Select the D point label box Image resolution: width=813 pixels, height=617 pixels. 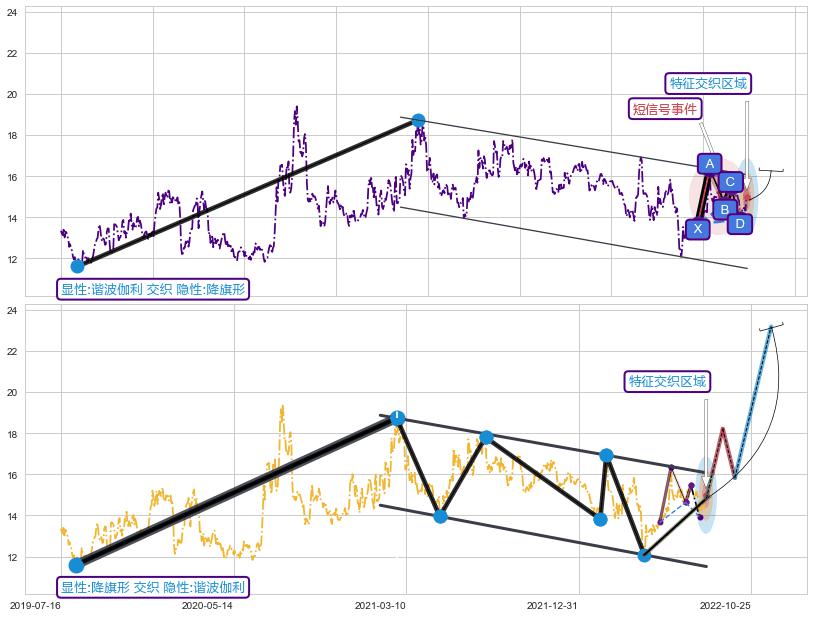pyautogui.click(x=740, y=224)
